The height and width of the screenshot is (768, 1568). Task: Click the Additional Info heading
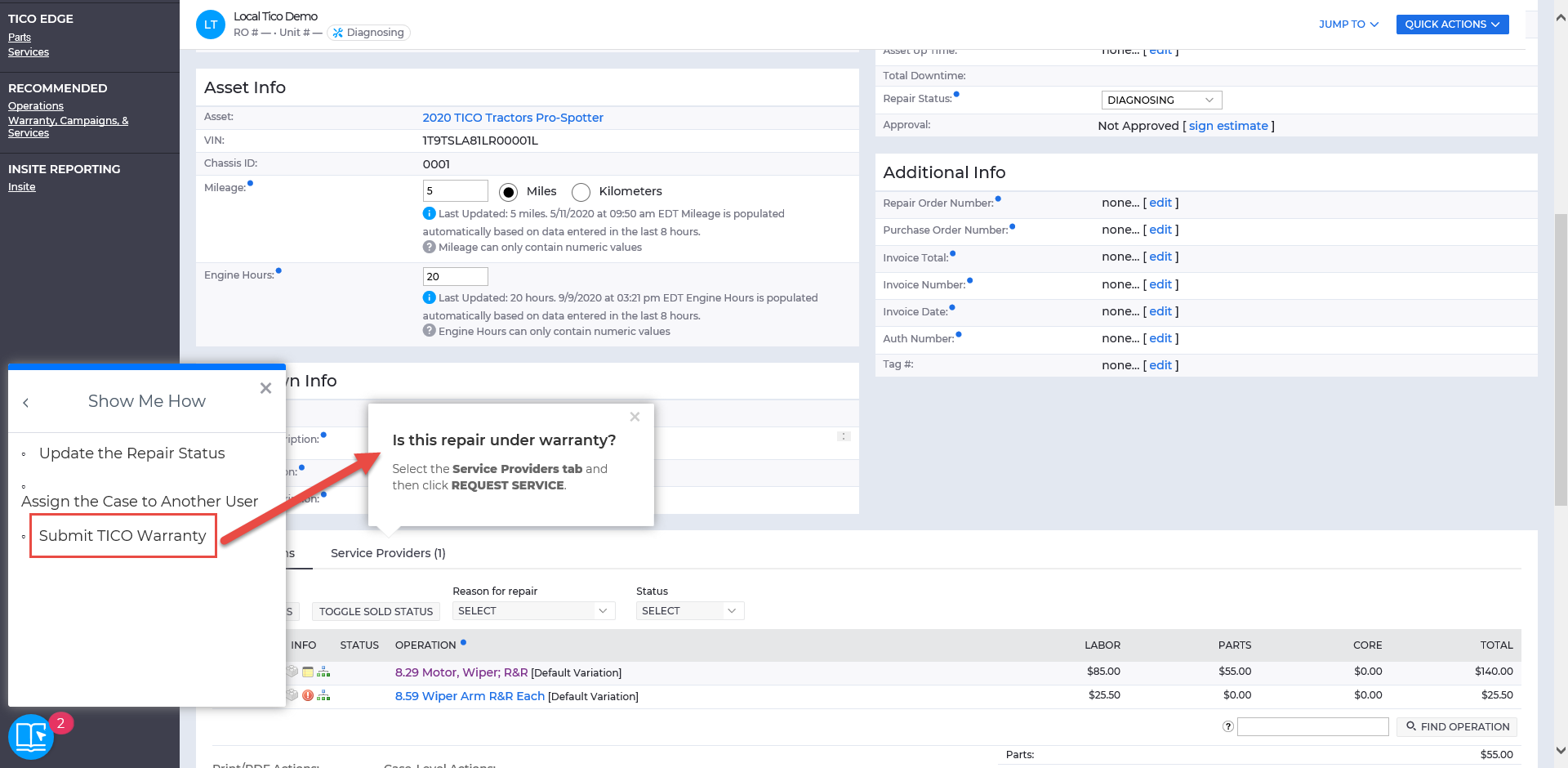tap(944, 172)
